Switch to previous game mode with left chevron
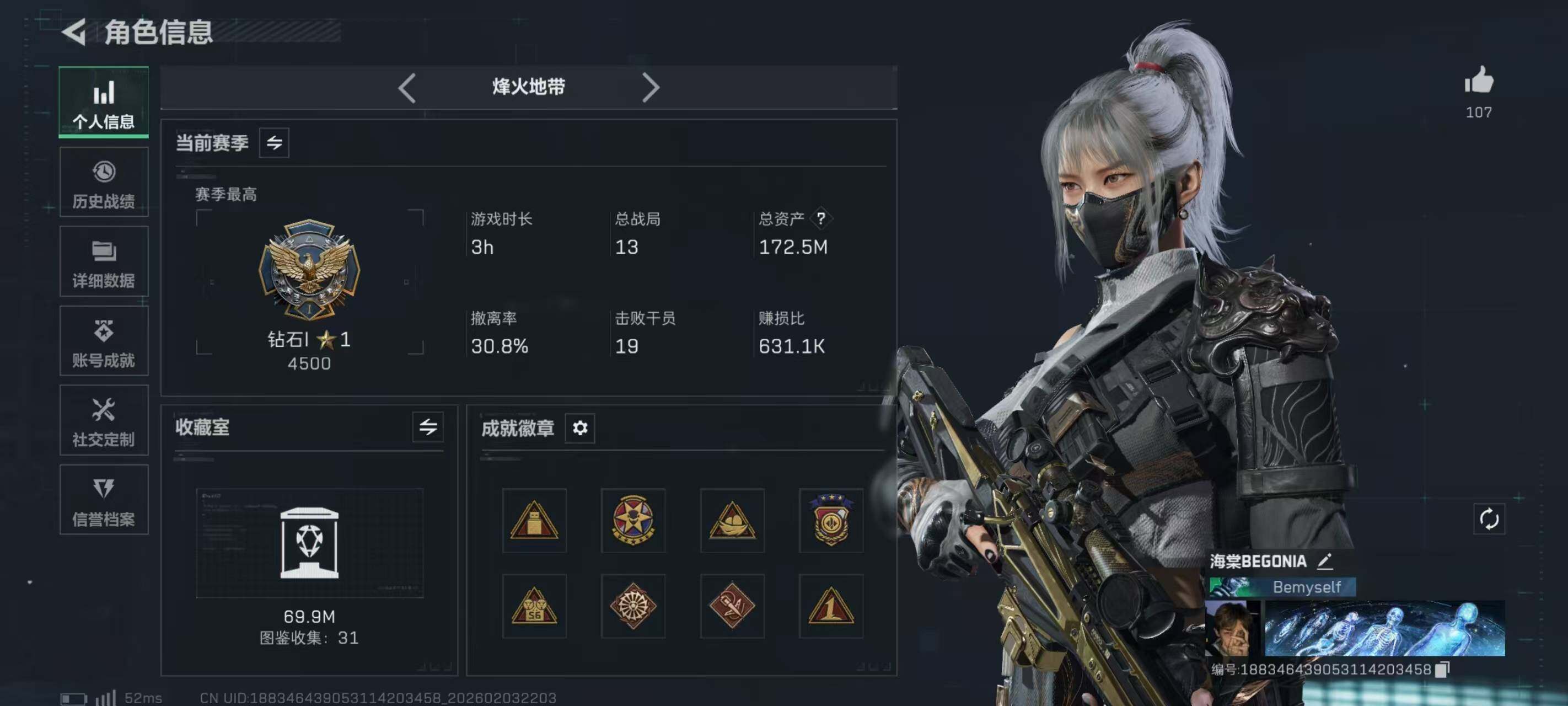 (x=407, y=88)
